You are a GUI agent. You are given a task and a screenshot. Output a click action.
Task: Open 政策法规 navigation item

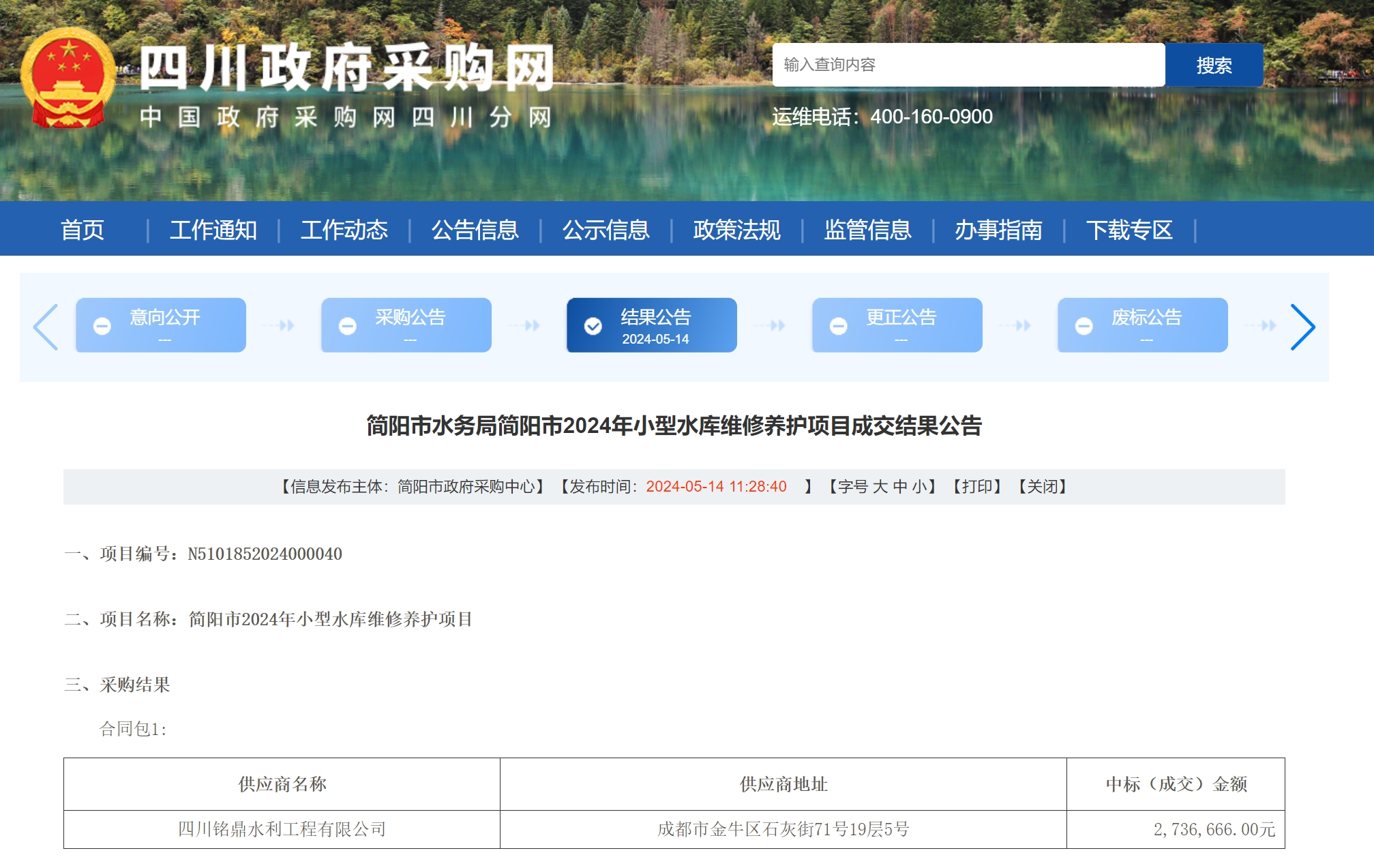[736, 230]
